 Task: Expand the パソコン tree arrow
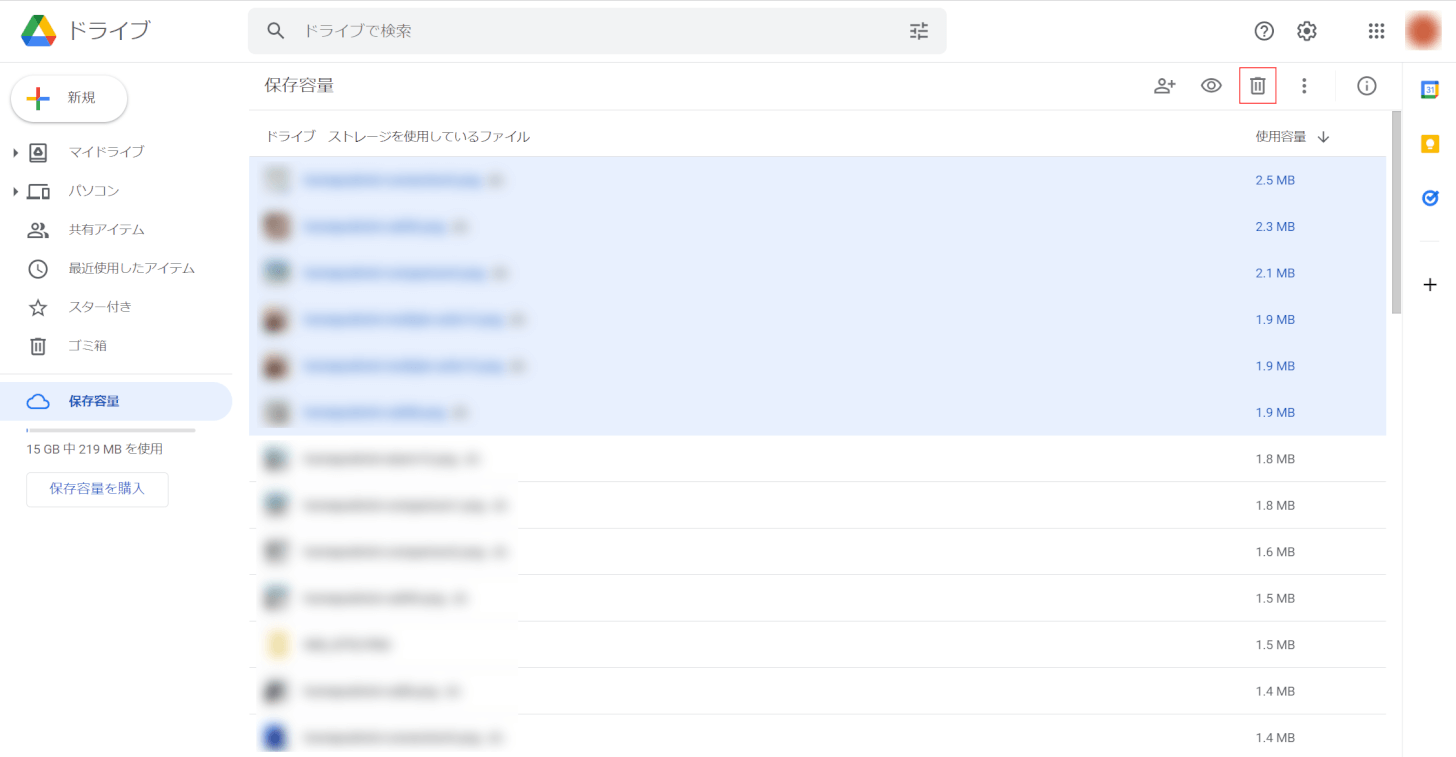click(15, 191)
